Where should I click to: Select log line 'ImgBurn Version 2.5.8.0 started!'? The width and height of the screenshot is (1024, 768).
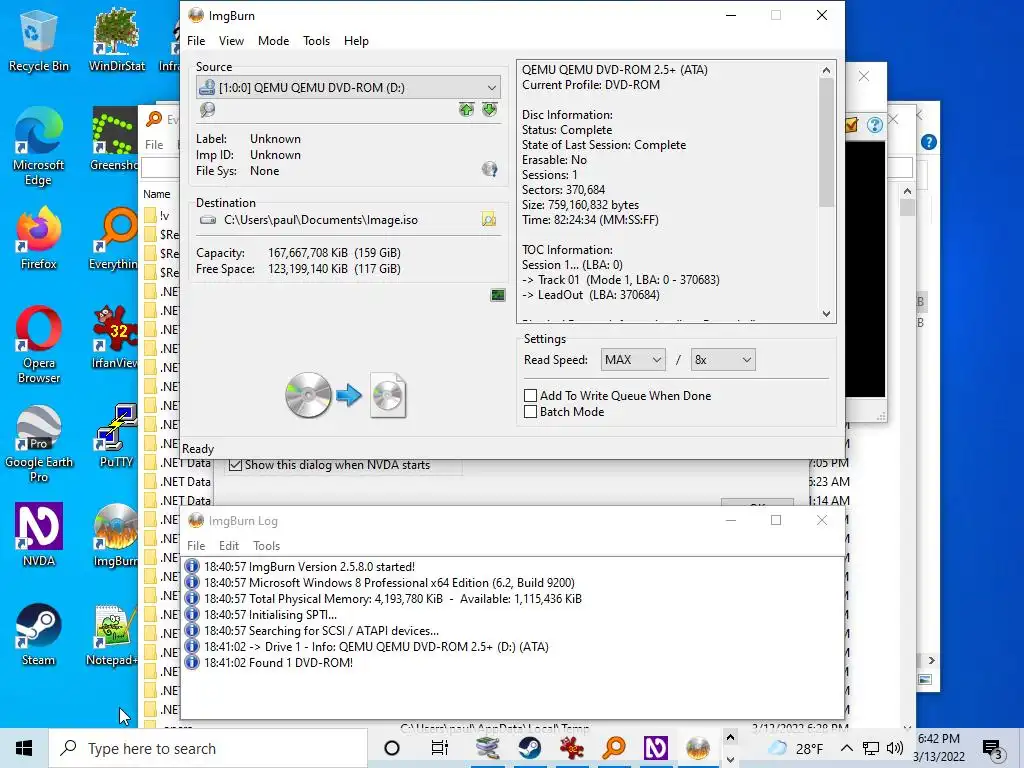pyautogui.click(x=309, y=567)
